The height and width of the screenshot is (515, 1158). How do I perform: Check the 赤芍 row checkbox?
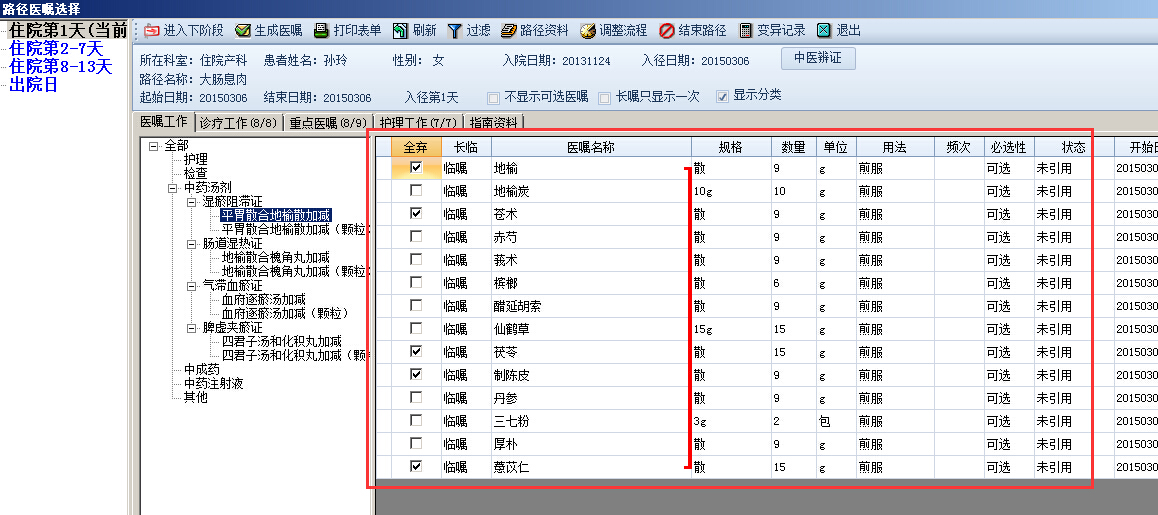[x=417, y=236]
